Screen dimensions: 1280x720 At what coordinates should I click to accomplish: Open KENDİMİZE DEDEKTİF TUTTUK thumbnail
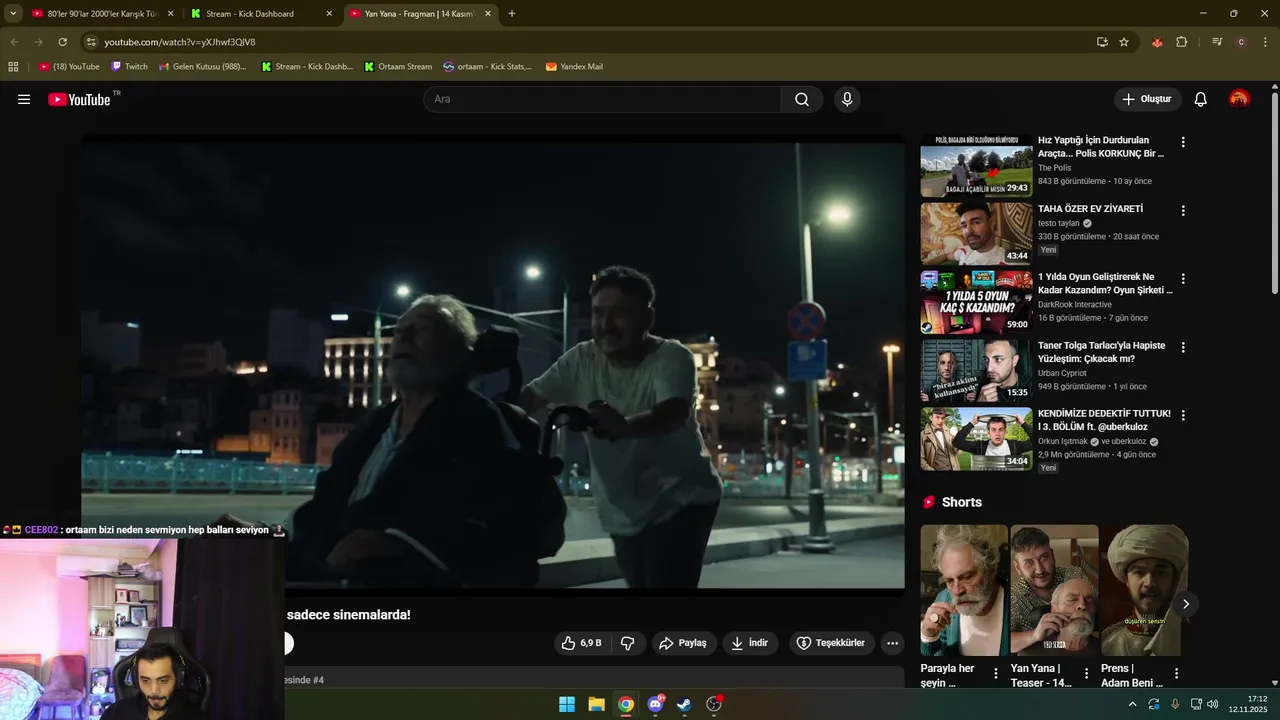tap(976, 438)
